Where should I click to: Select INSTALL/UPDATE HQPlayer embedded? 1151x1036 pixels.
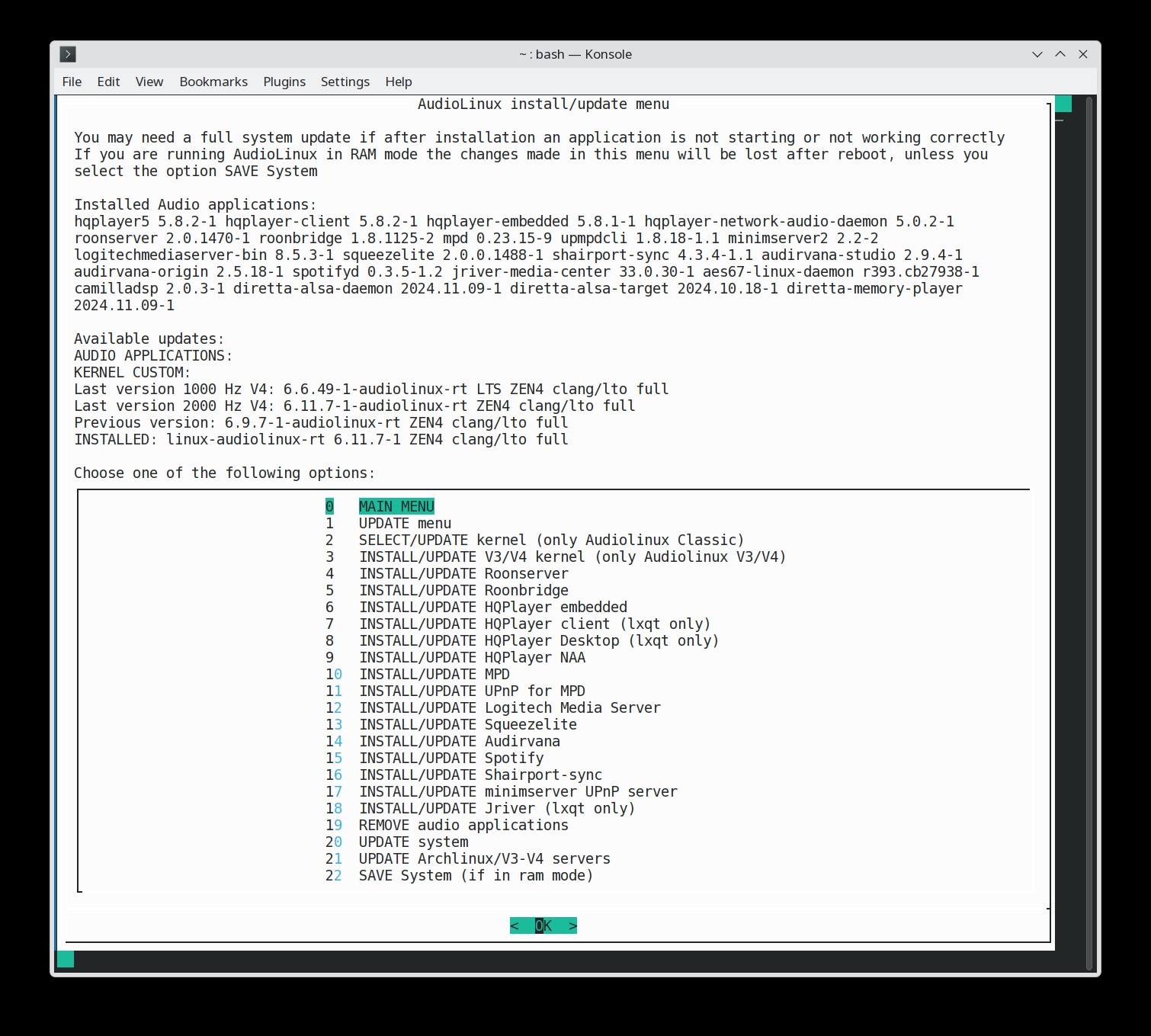point(476,607)
